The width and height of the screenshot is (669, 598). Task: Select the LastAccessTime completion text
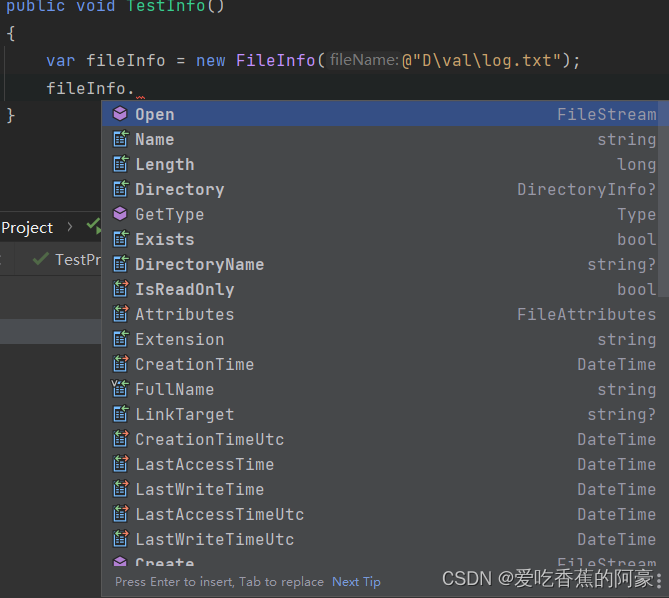(x=205, y=464)
